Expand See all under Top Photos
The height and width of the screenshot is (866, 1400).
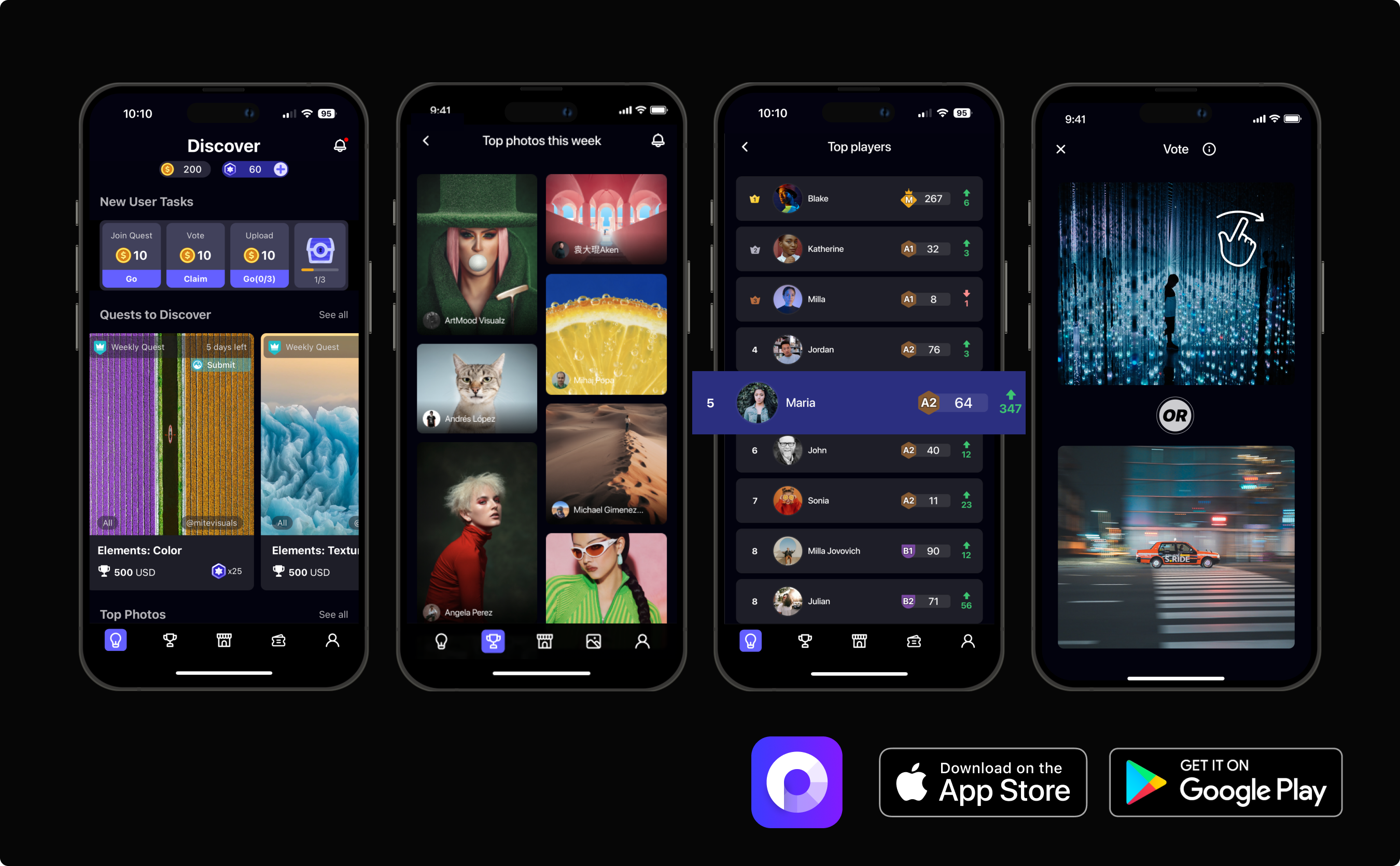(333, 613)
